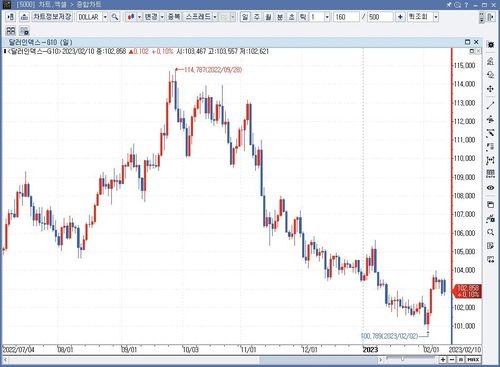
Task: Click the scrollbar right arrow at bottom
Action: pos(380,360)
